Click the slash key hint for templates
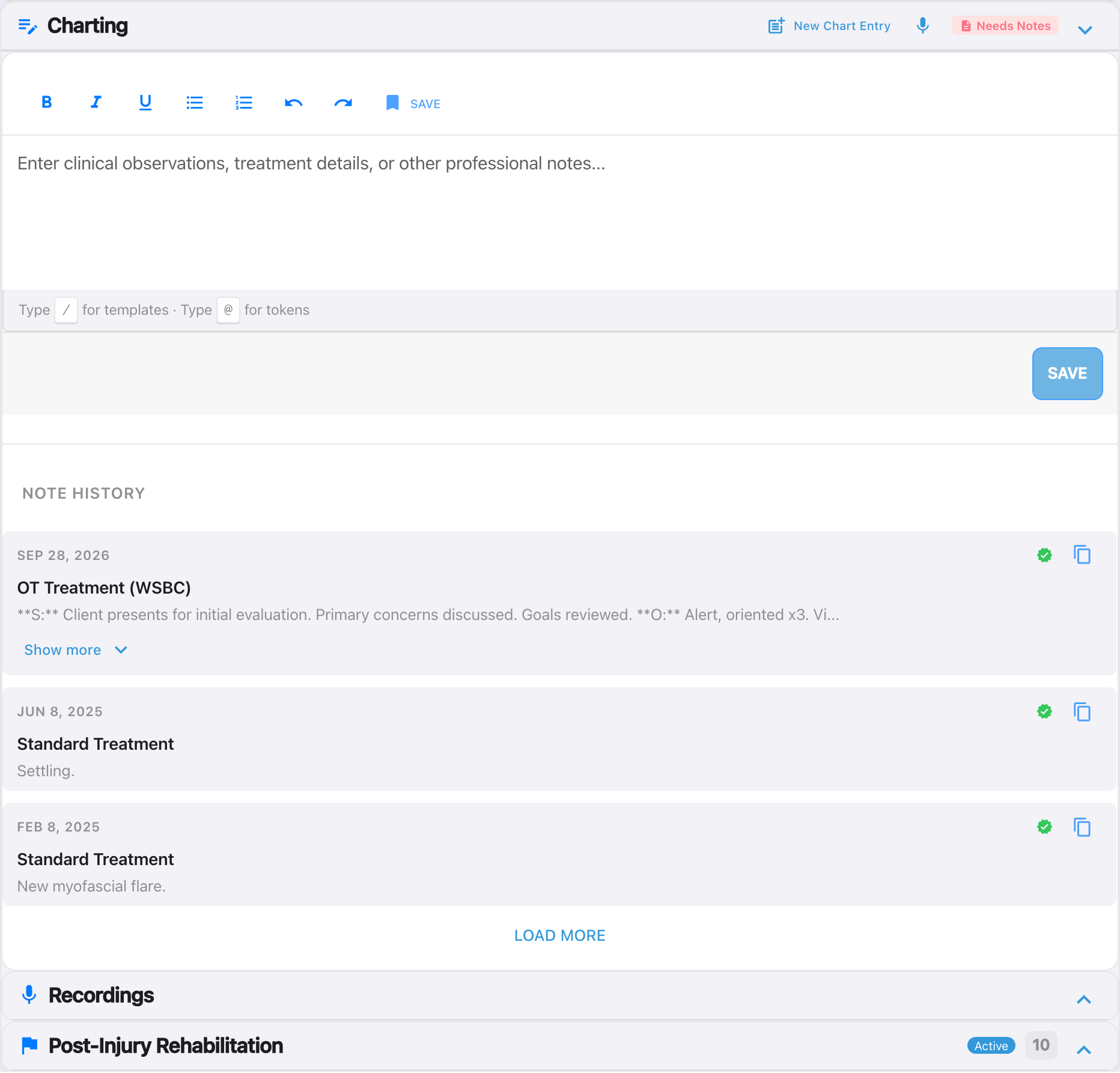The height and width of the screenshot is (1073, 1120). point(66,310)
